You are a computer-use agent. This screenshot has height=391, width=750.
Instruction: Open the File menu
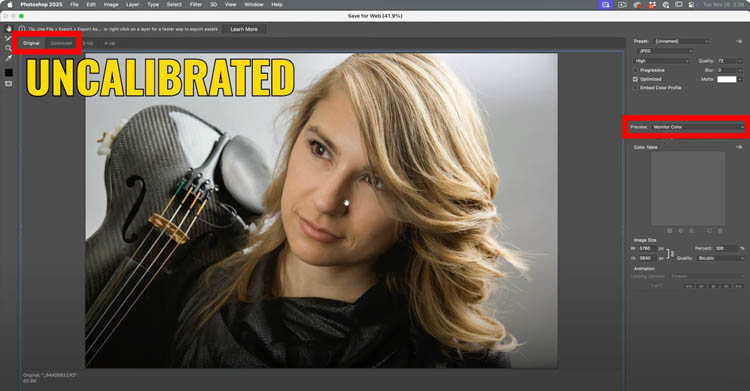[x=74, y=4]
